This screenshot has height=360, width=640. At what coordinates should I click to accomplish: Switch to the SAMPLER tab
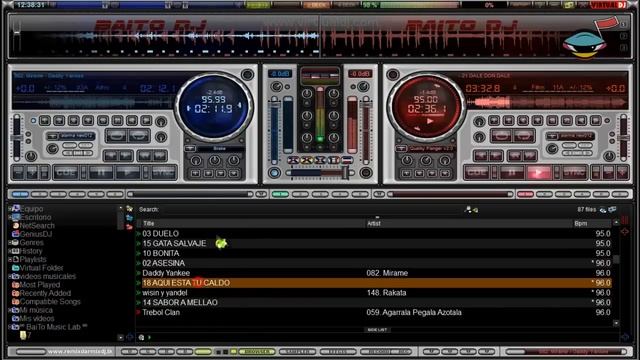[298, 351]
